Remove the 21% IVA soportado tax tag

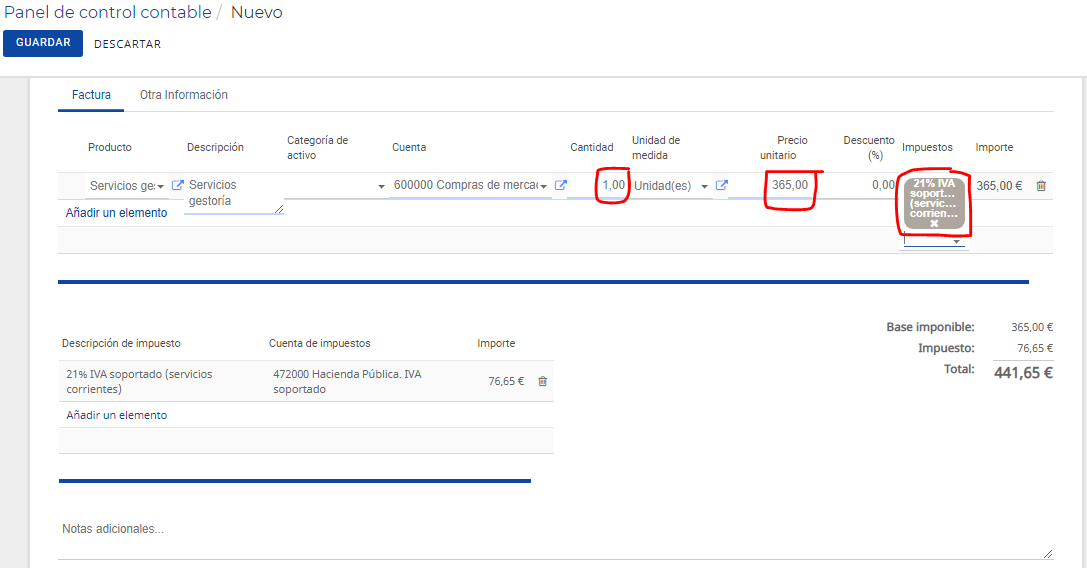934,223
